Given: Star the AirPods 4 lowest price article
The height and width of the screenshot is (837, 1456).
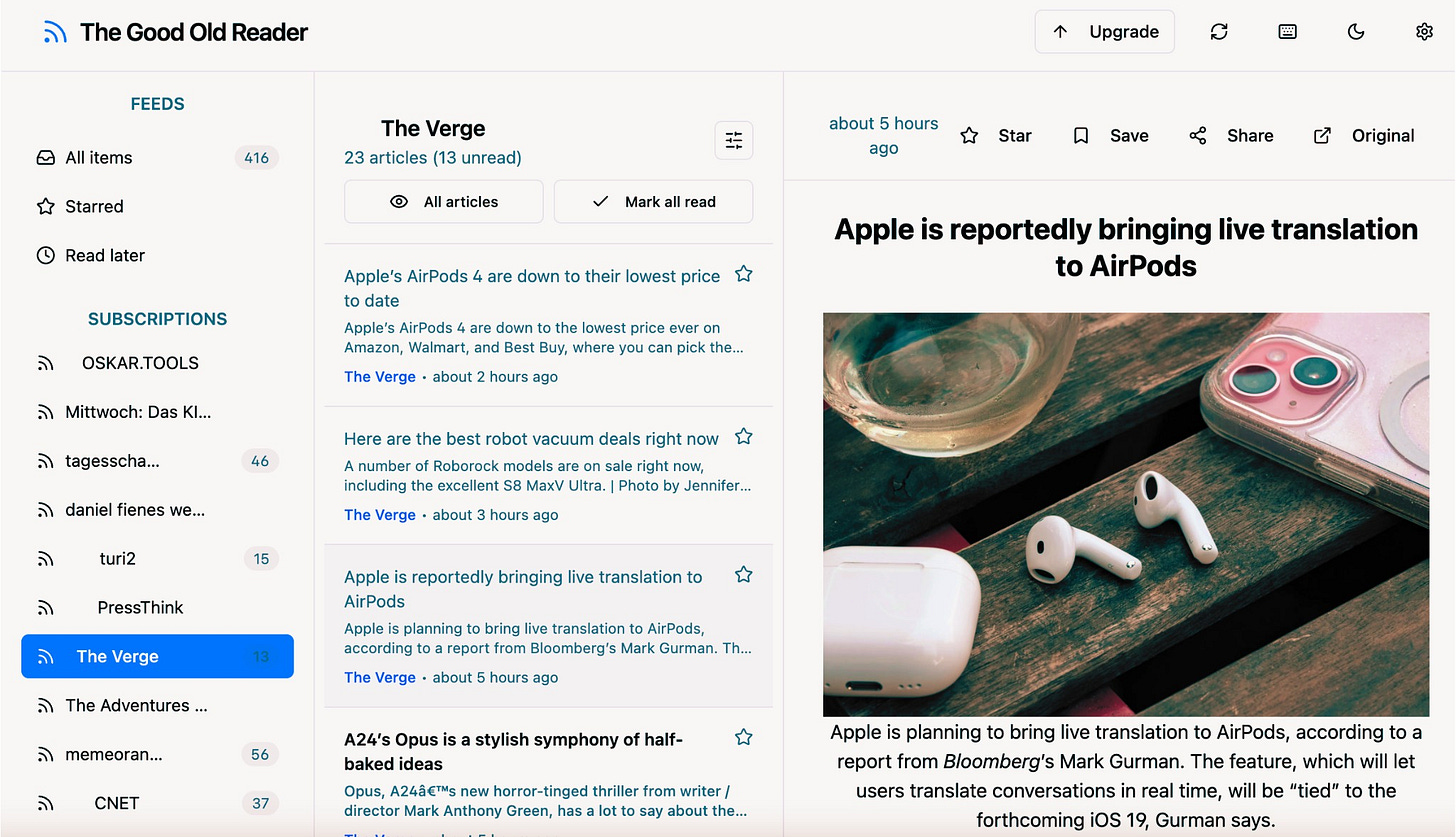Looking at the screenshot, I should click(743, 274).
